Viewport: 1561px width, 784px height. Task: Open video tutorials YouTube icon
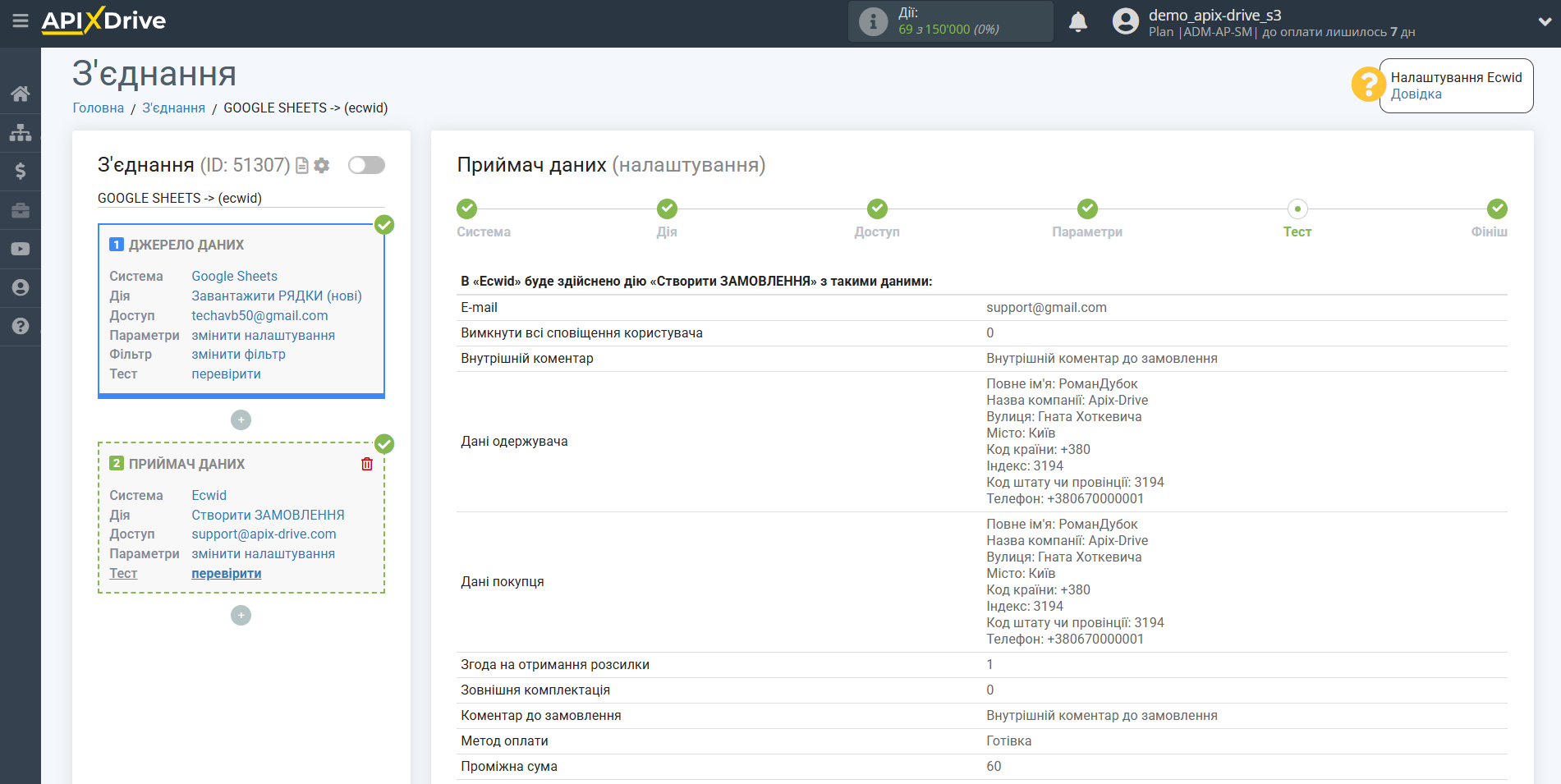click(x=21, y=249)
